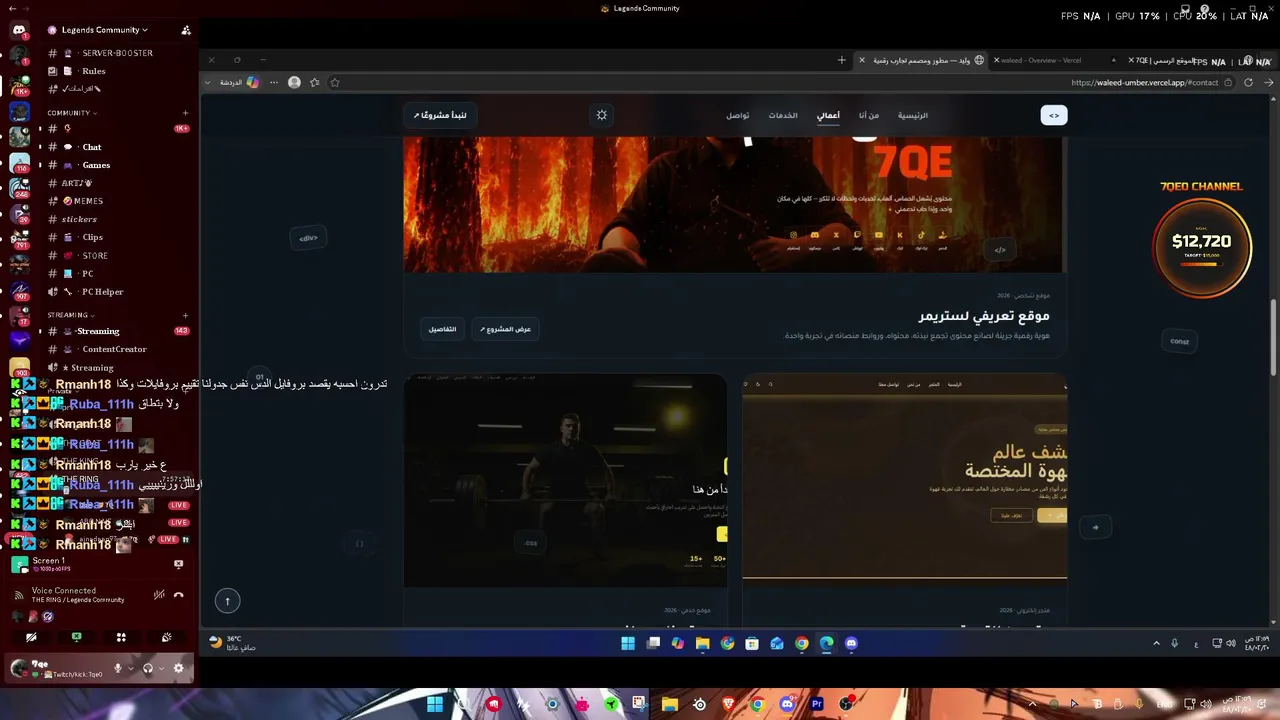Open Microsoft Store on shared-screen taskbar

point(752,643)
